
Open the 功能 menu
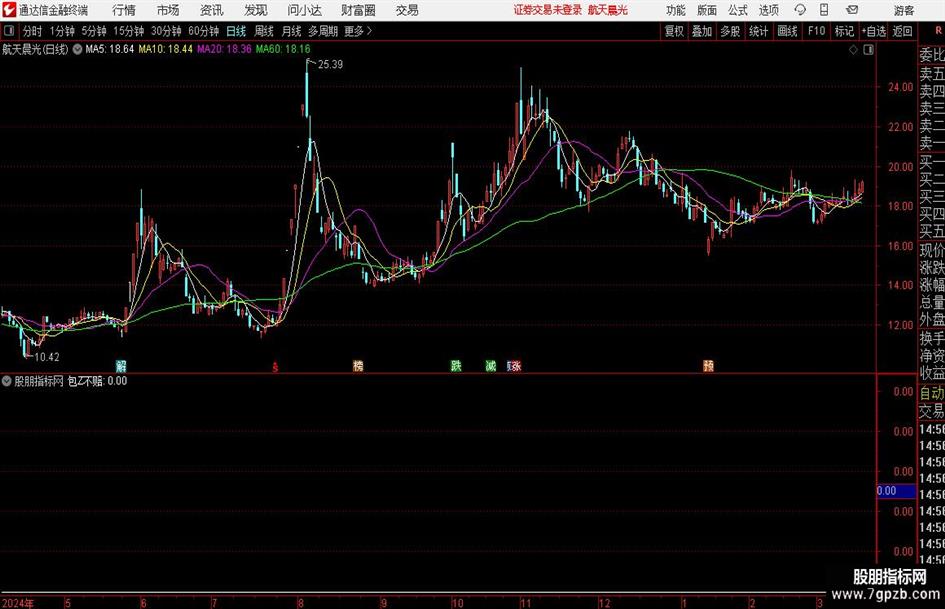[x=676, y=10]
